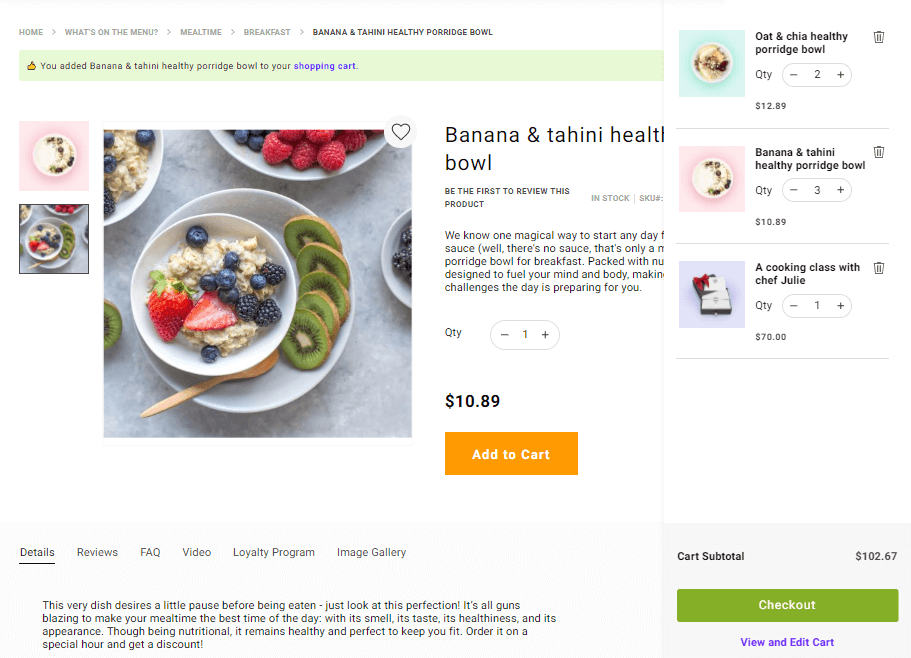Follow the shopping cart link in notification
The width and height of the screenshot is (911, 658).
(324, 67)
